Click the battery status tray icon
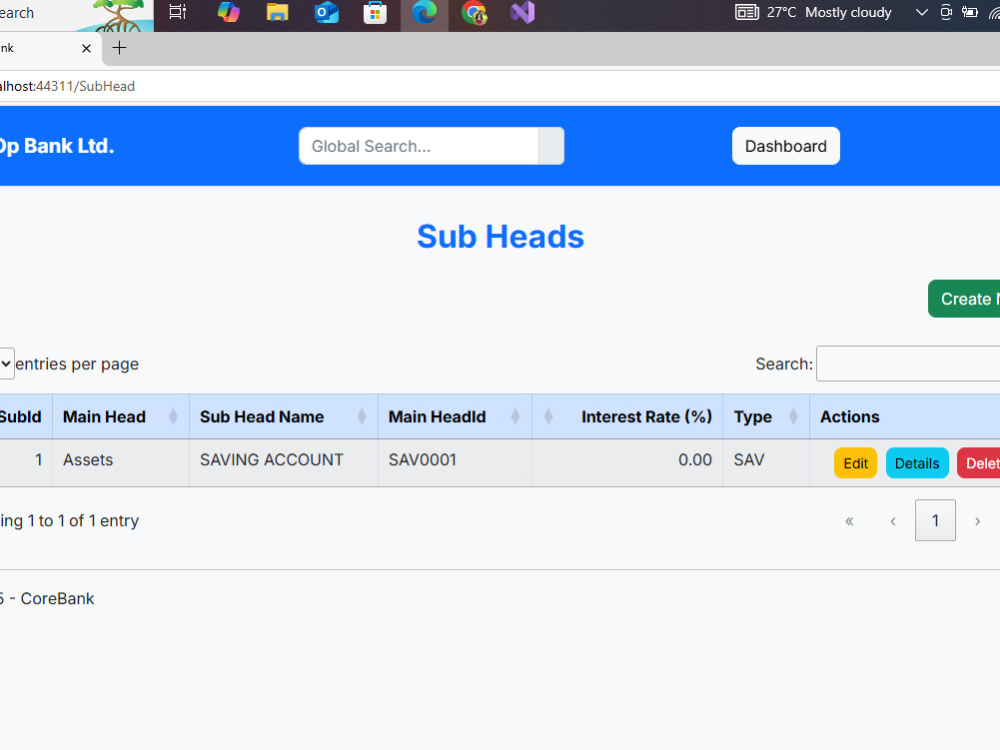 [970, 12]
